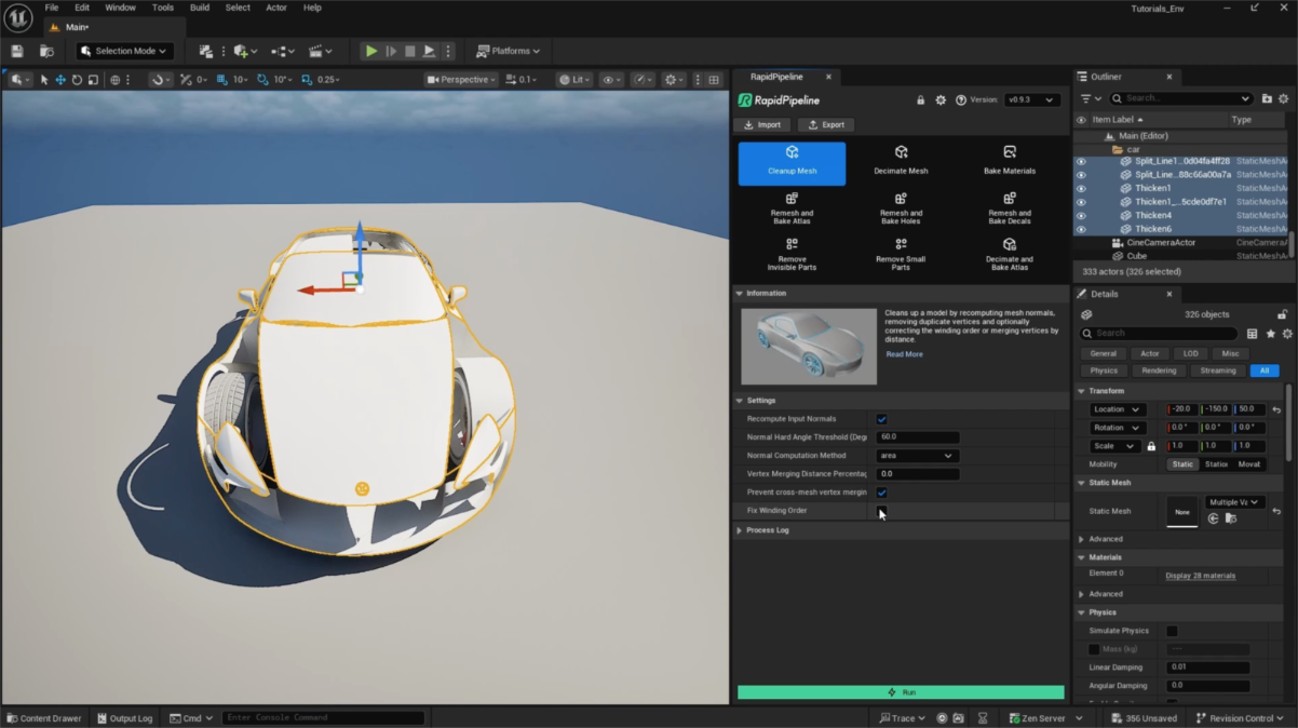Click the Export button
This screenshot has height=728, width=1298.
coord(826,125)
